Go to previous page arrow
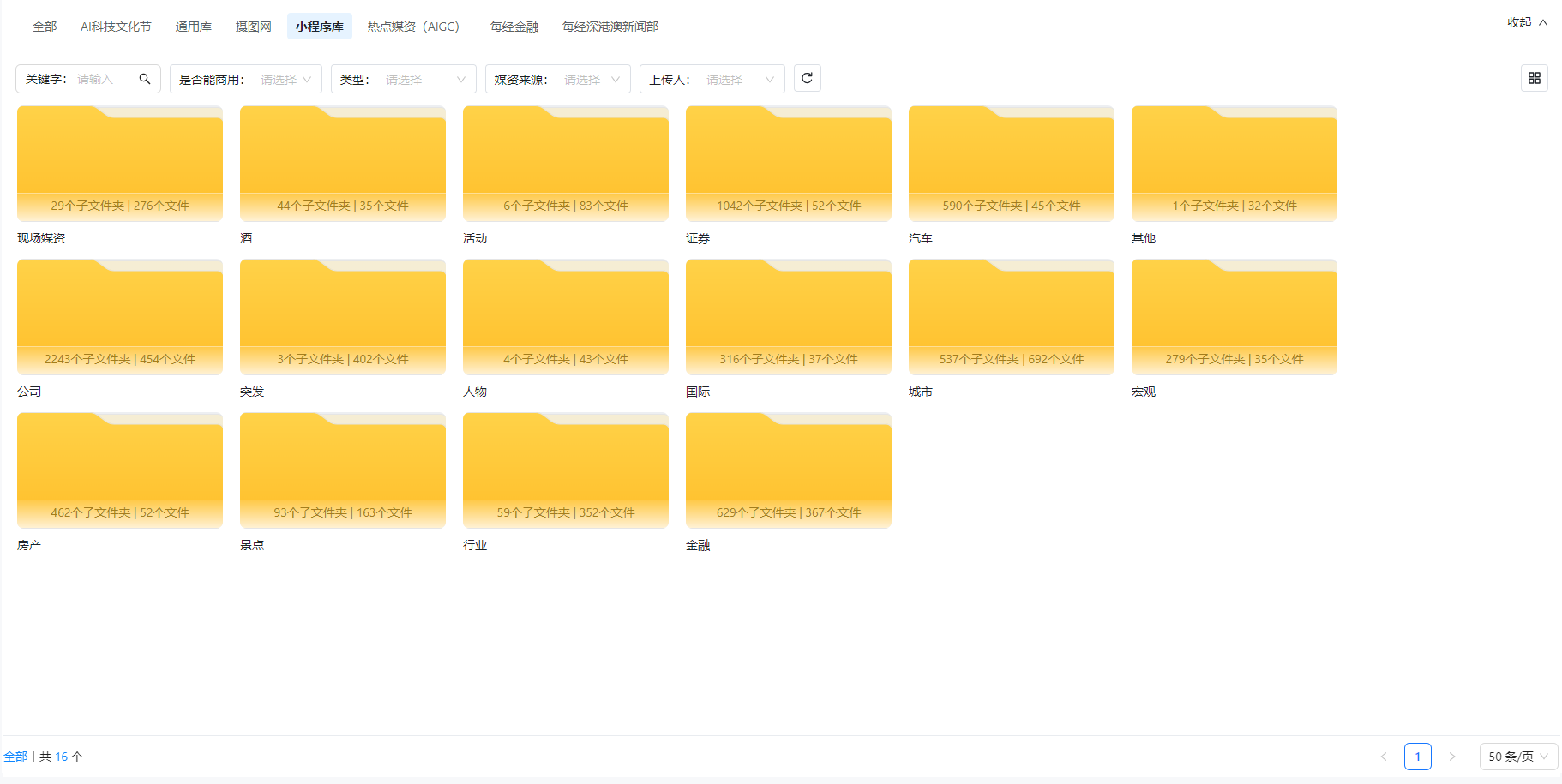The width and height of the screenshot is (1562, 784). pyautogui.click(x=1384, y=757)
